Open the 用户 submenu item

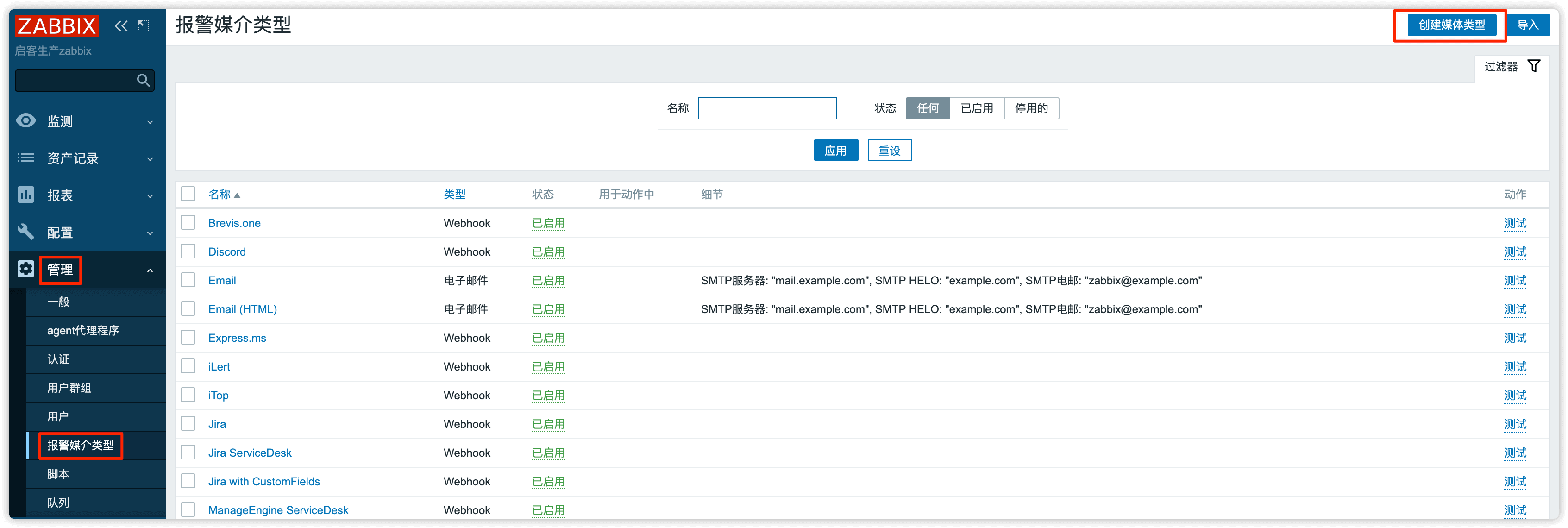pos(95,416)
